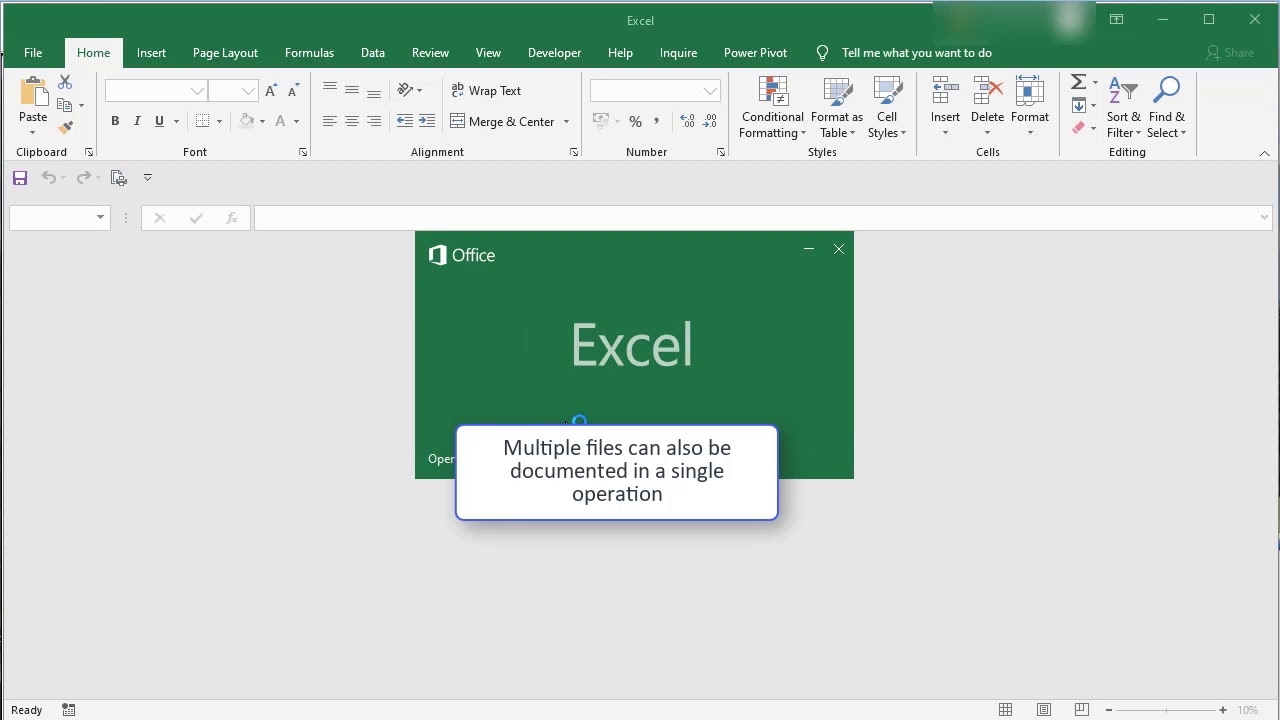Switch to the Data tab
Image resolution: width=1280 pixels, height=720 pixels.
pos(373,53)
